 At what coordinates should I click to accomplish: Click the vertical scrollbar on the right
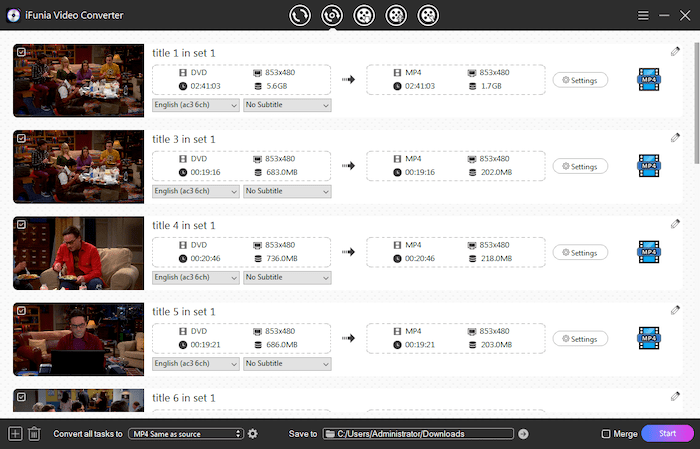(x=695, y=100)
